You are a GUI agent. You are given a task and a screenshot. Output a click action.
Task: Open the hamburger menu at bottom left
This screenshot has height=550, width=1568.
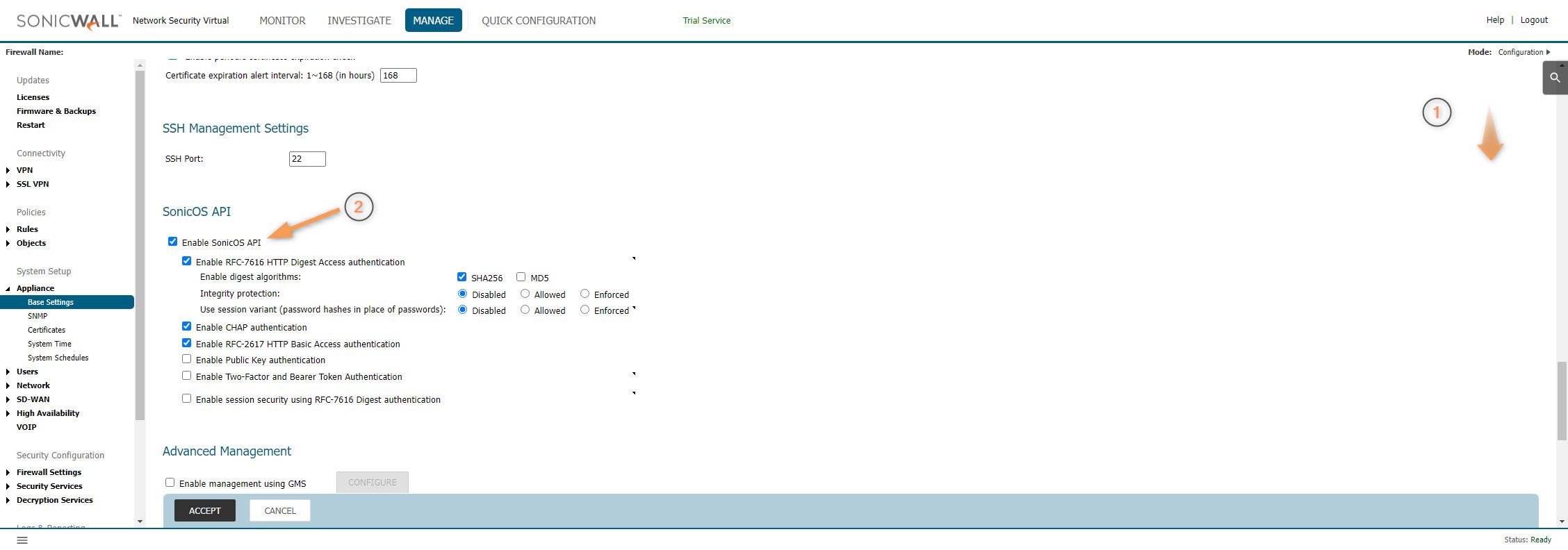pos(22,540)
